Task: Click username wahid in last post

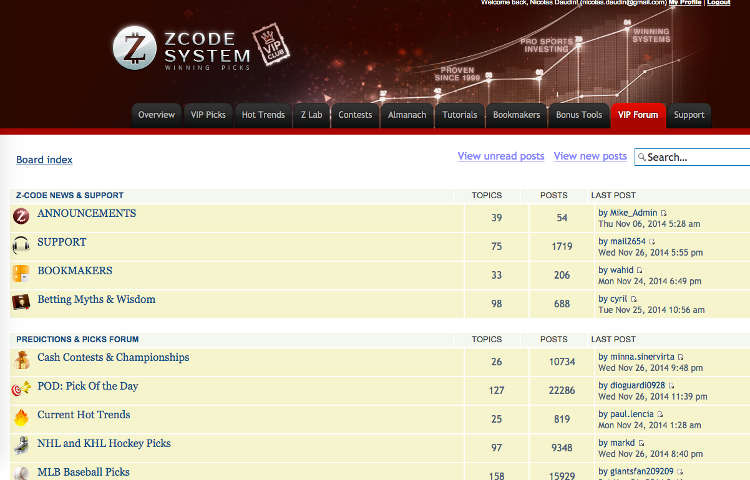Action: coord(621,271)
